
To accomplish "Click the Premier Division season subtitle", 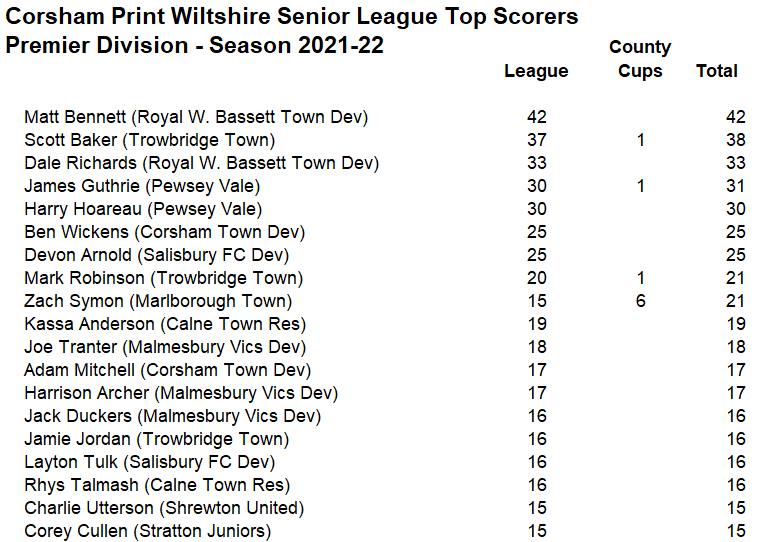I will [x=194, y=46].
